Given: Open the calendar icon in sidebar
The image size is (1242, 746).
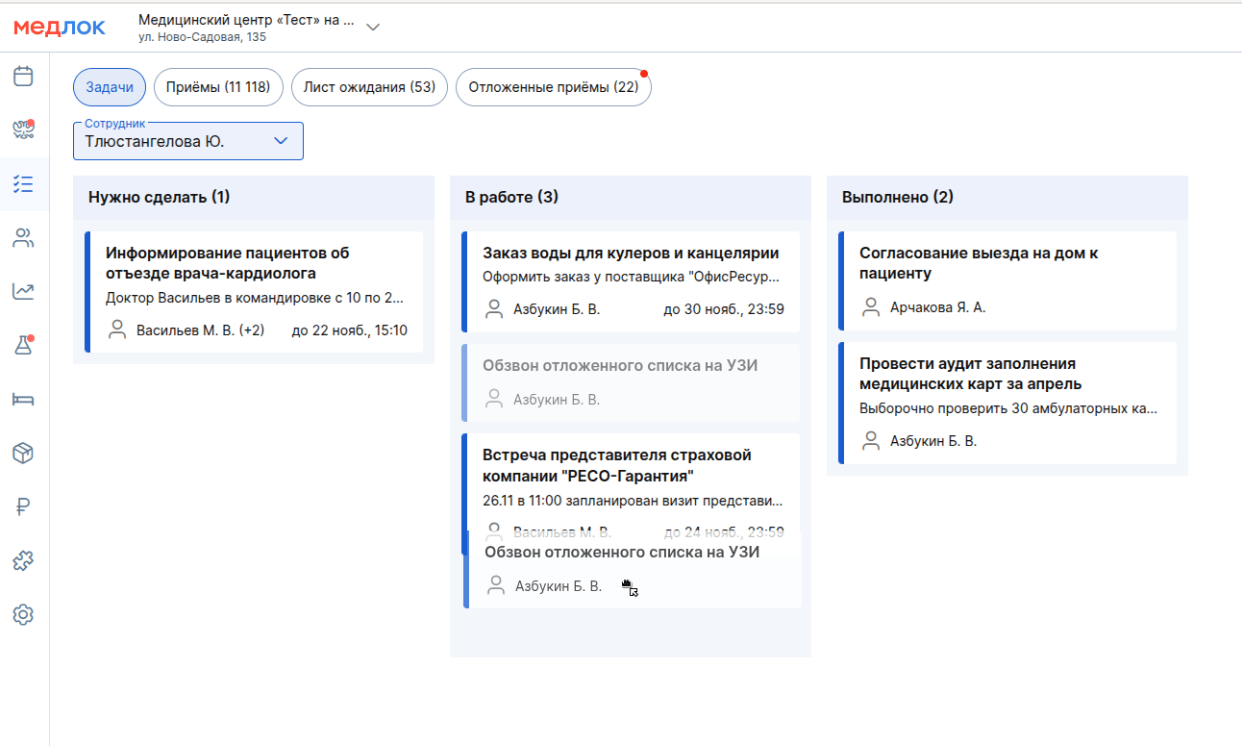Looking at the screenshot, I should pos(23,76).
